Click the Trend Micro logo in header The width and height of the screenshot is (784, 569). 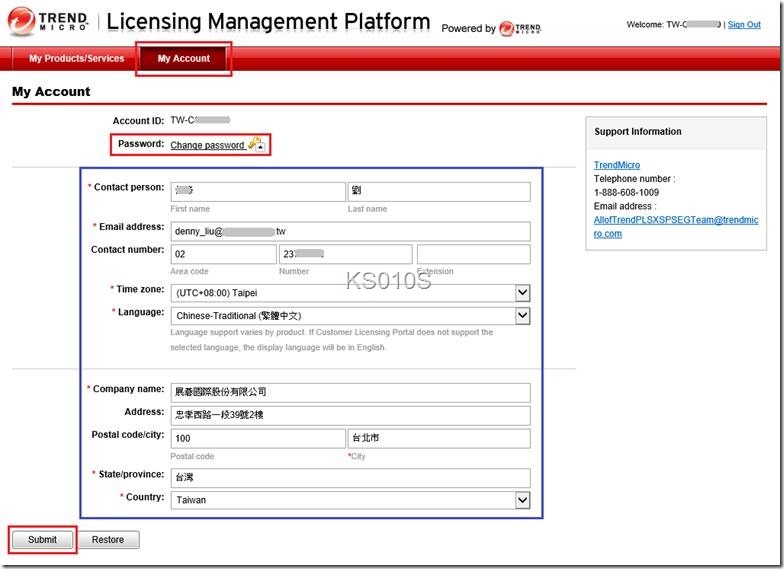pos(48,21)
